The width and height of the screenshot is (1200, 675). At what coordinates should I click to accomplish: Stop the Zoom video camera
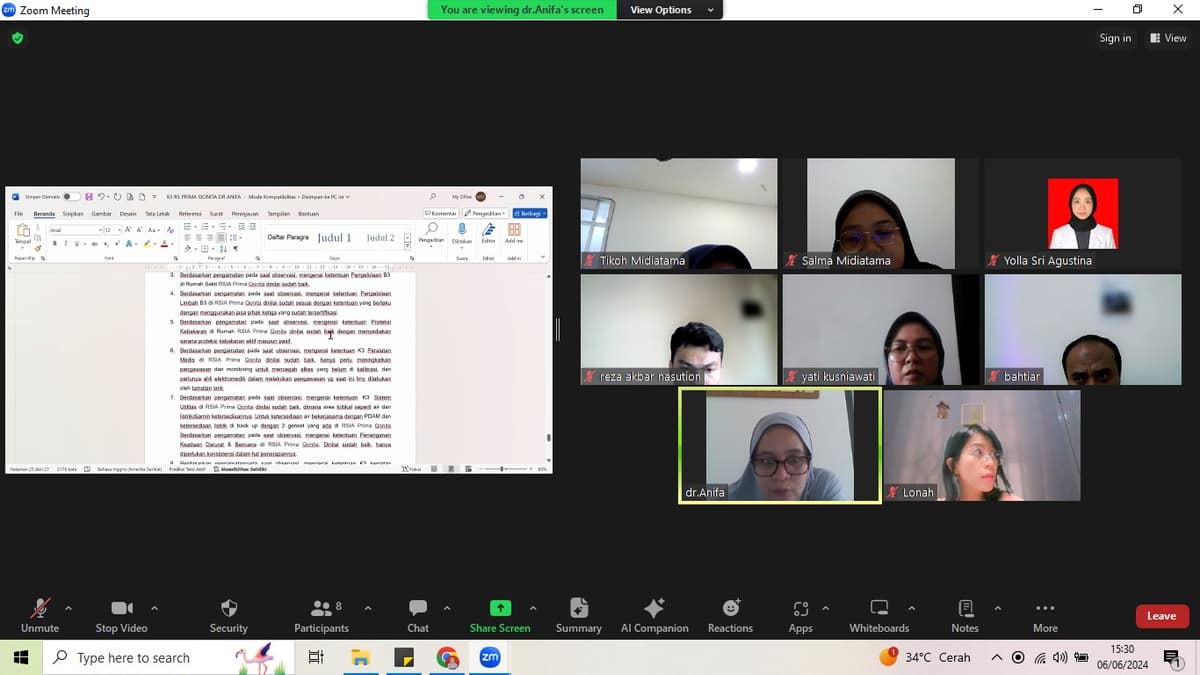tap(122, 616)
